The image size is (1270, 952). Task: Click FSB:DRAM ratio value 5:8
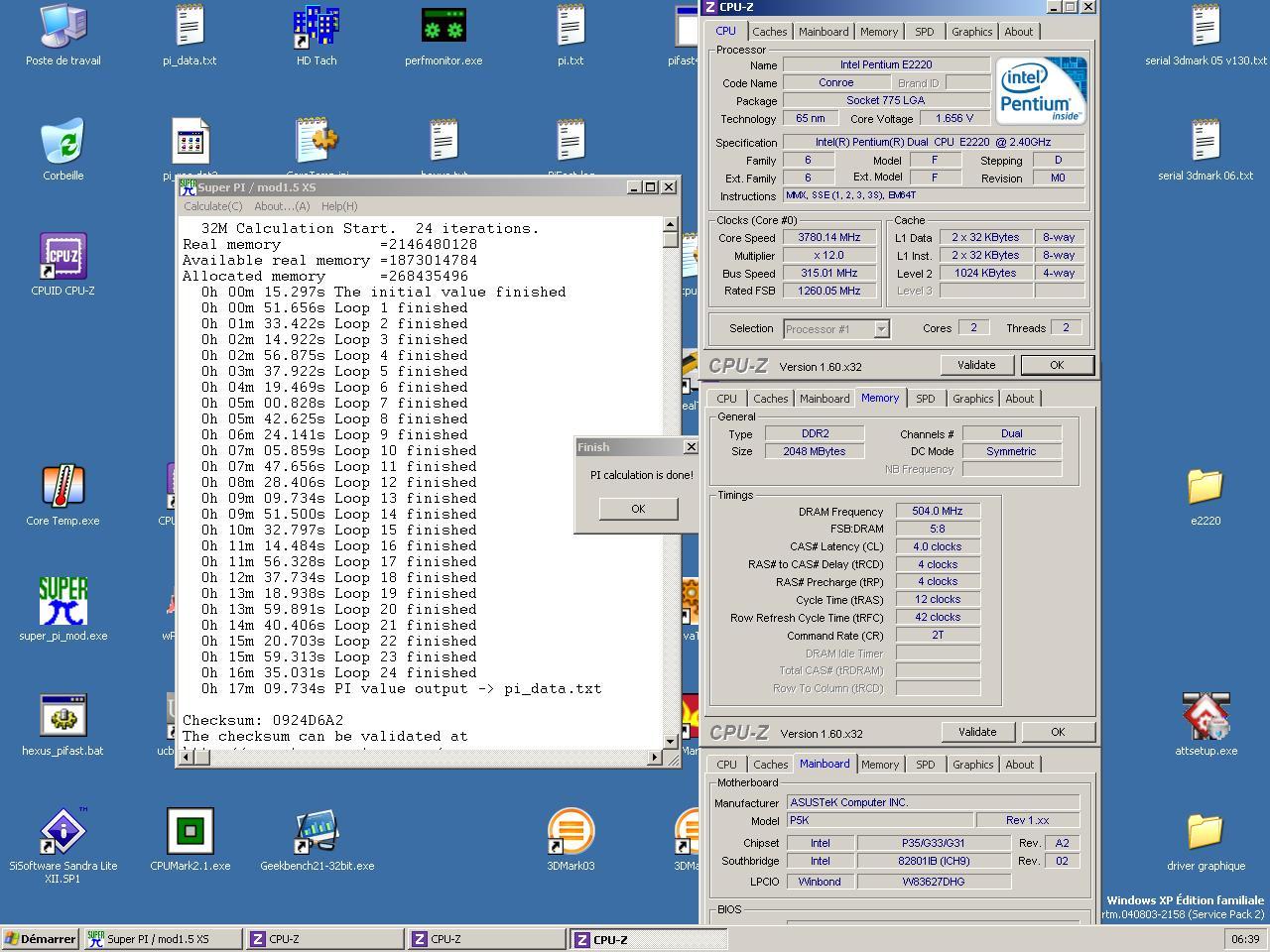(938, 529)
